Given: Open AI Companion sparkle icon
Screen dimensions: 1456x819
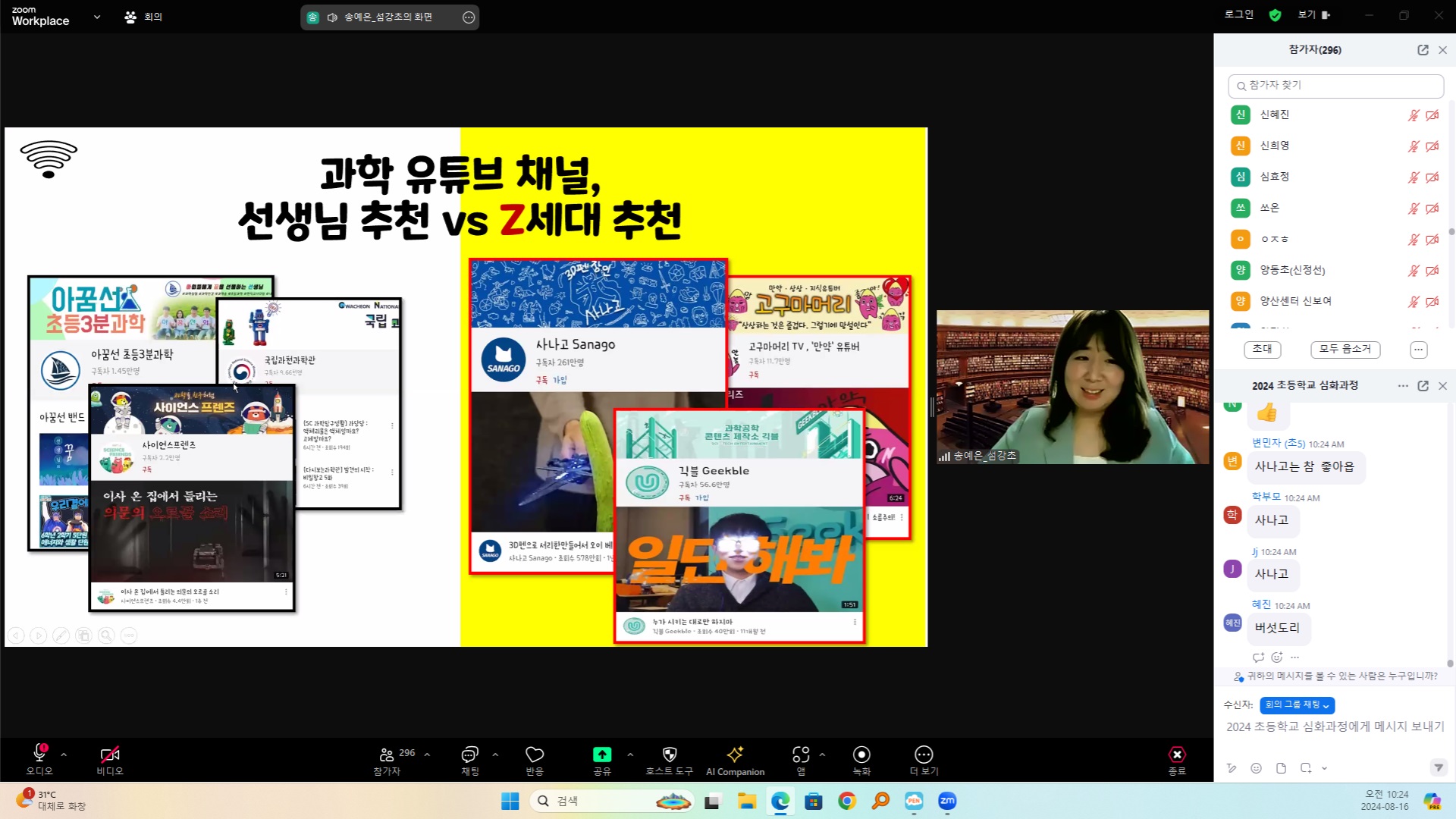Looking at the screenshot, I should [x=735, y=755].
